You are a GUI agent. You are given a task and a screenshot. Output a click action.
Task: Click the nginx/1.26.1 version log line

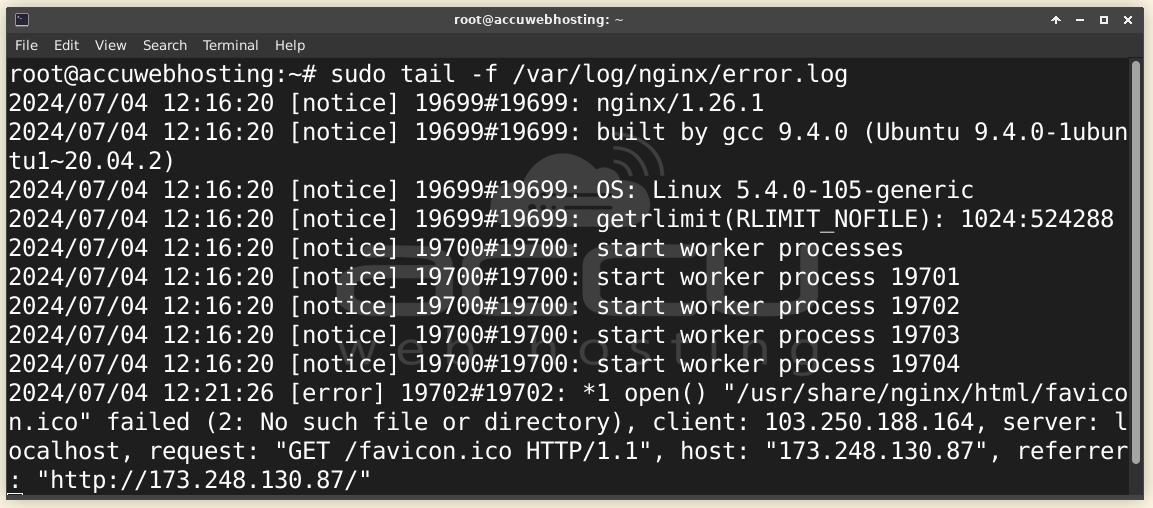(x=386, y=104)
